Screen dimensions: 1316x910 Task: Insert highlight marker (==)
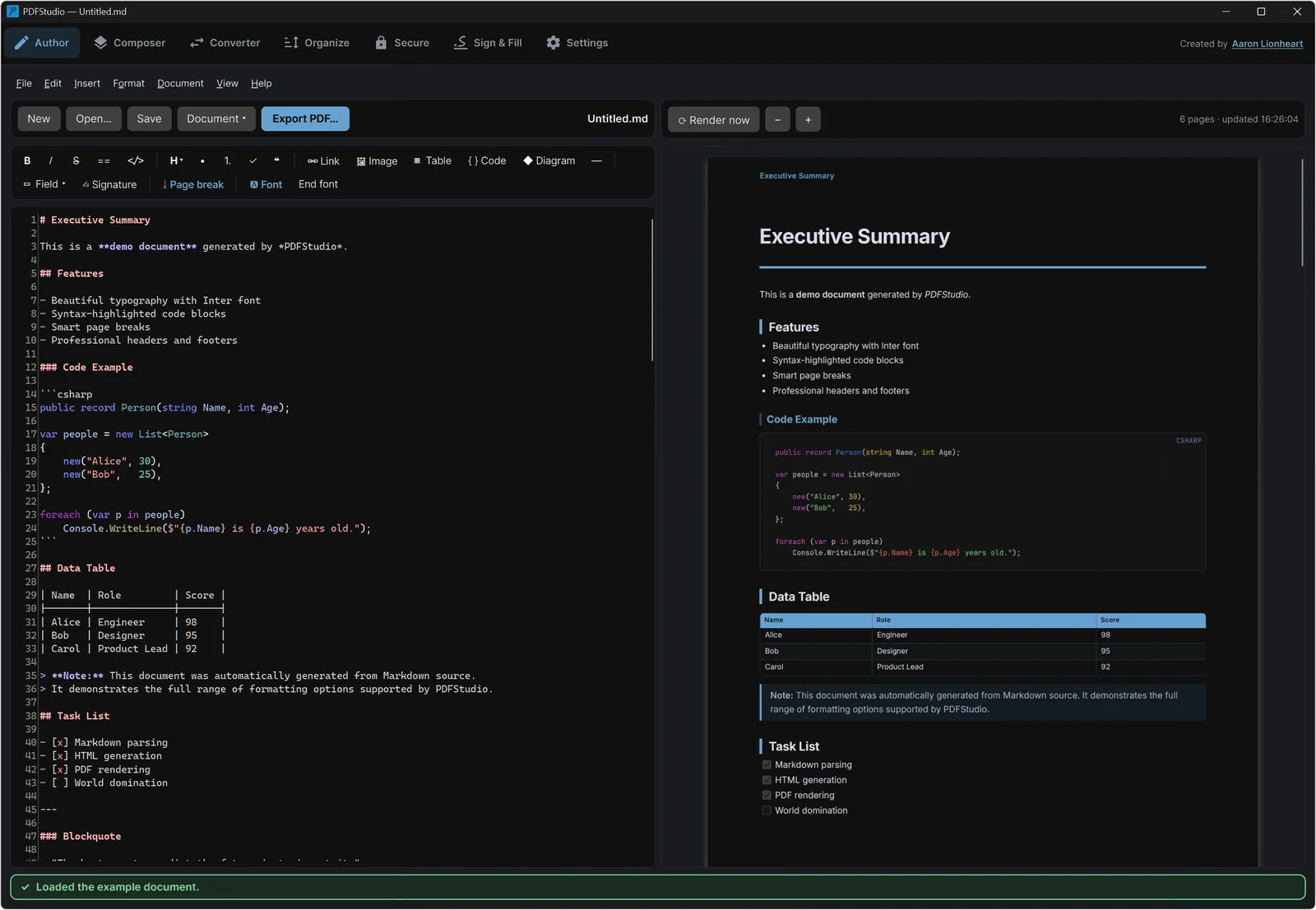(x=104, y=161)
